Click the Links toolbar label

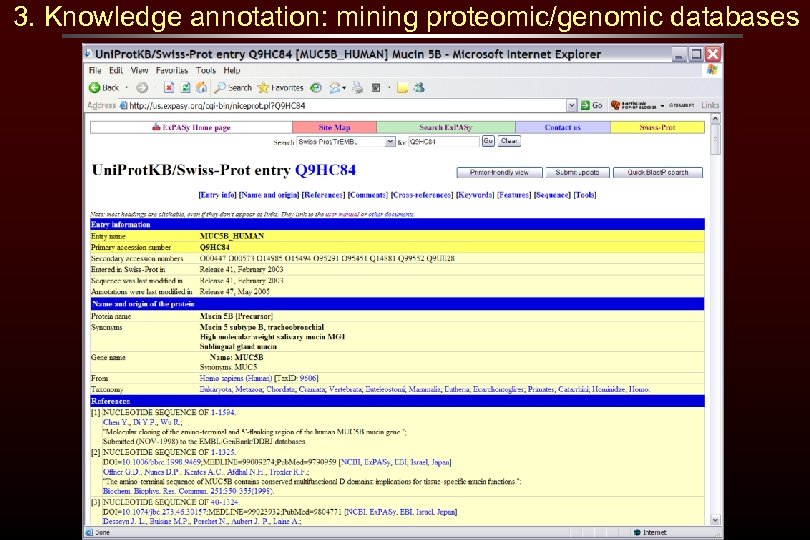pyautogui.click(x=710, y=105)
